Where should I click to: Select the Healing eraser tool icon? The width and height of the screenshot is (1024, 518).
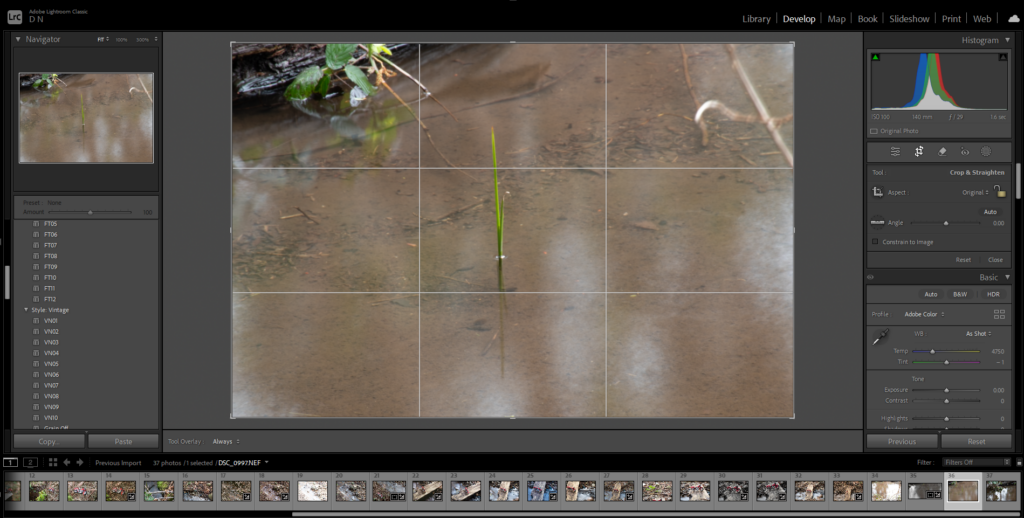click(x=942, y=152)
